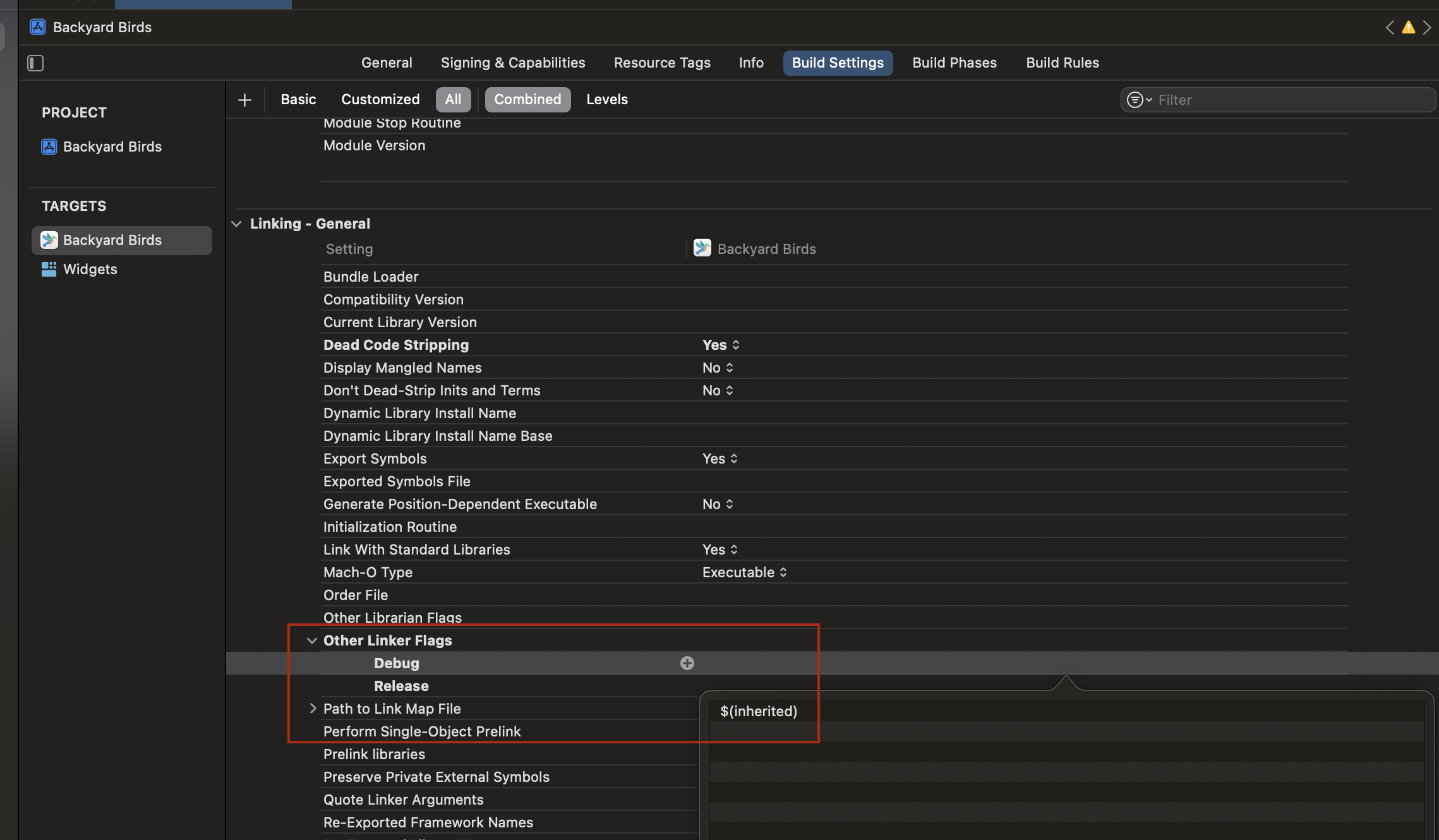Switch to Levels view

coord(607,100)
